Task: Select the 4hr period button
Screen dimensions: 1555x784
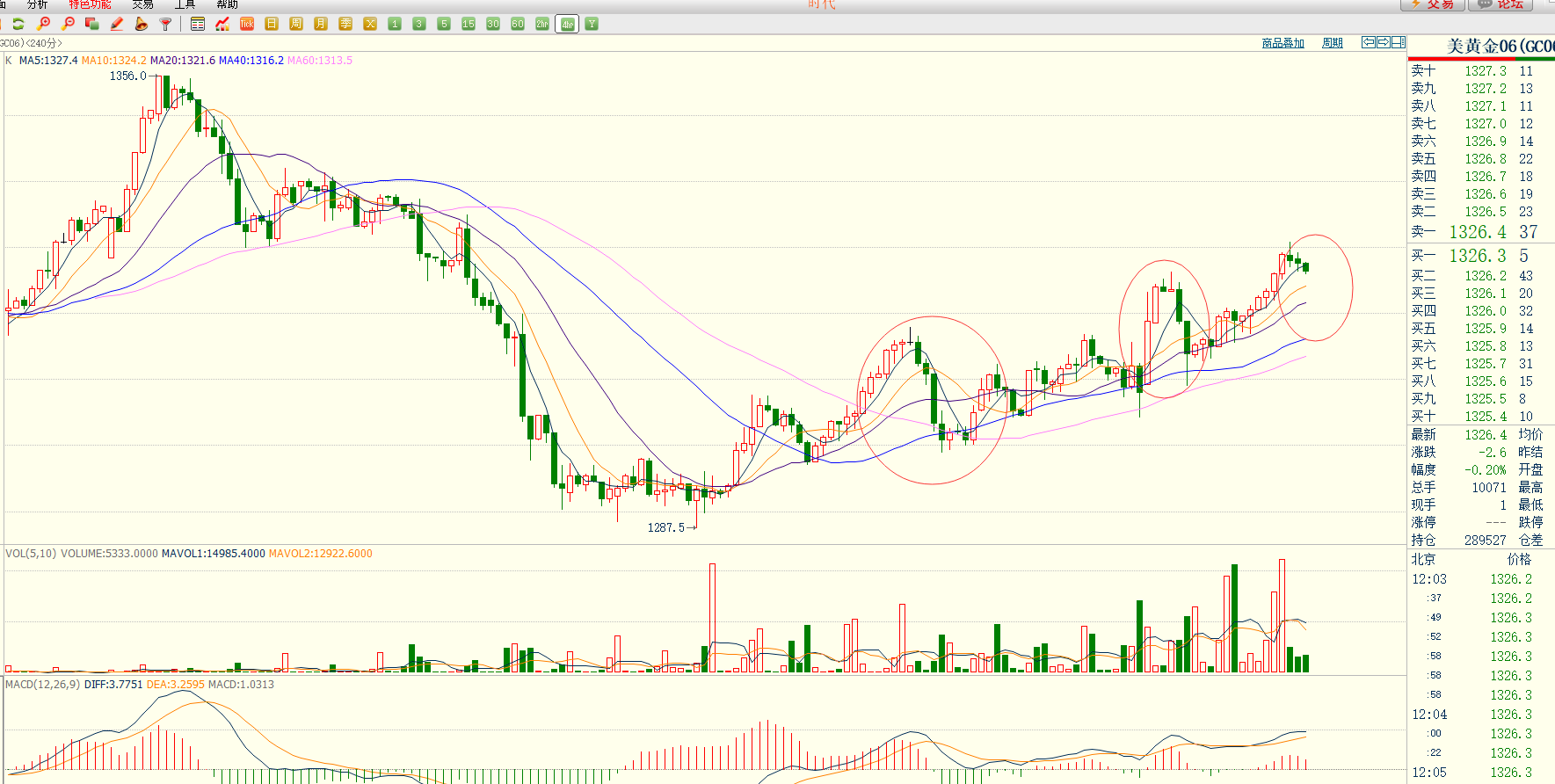Action: tap(568, 24)
